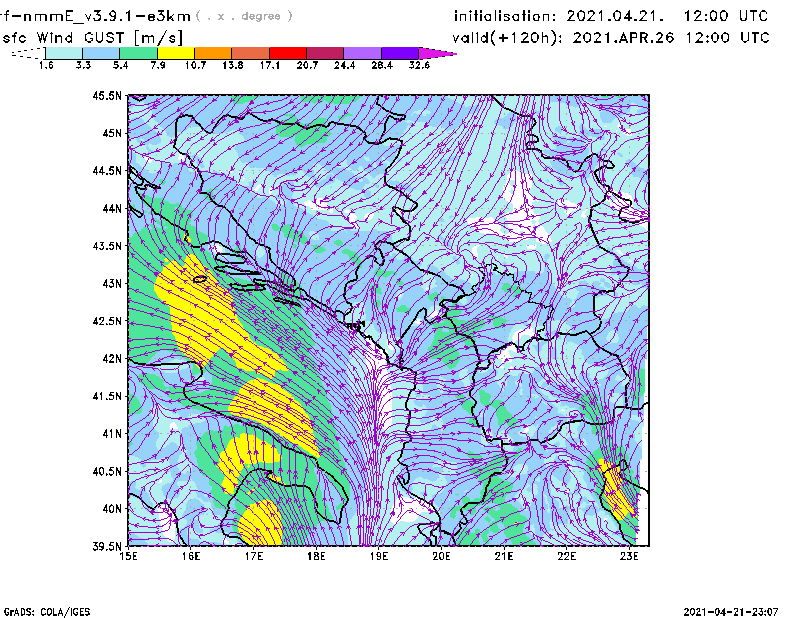Click the 43.5N latitude label
Viewport: 800px width, 618px height.
(x=107, y=246)
